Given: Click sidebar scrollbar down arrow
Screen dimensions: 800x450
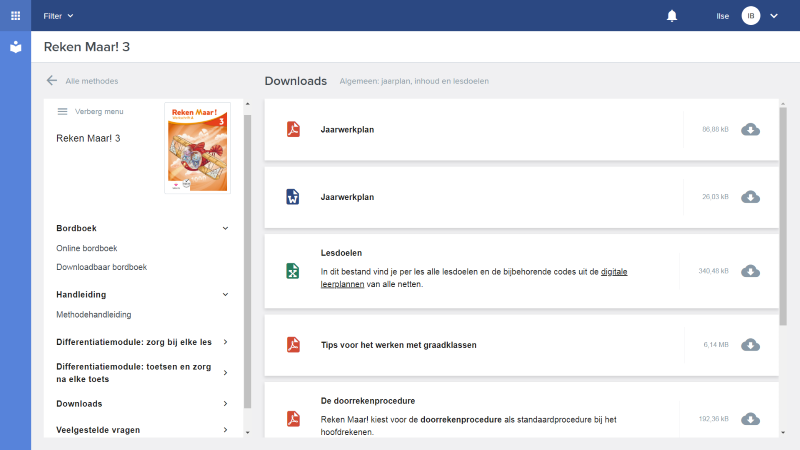Looking at the screenshot, I should (x=247, y=433).
